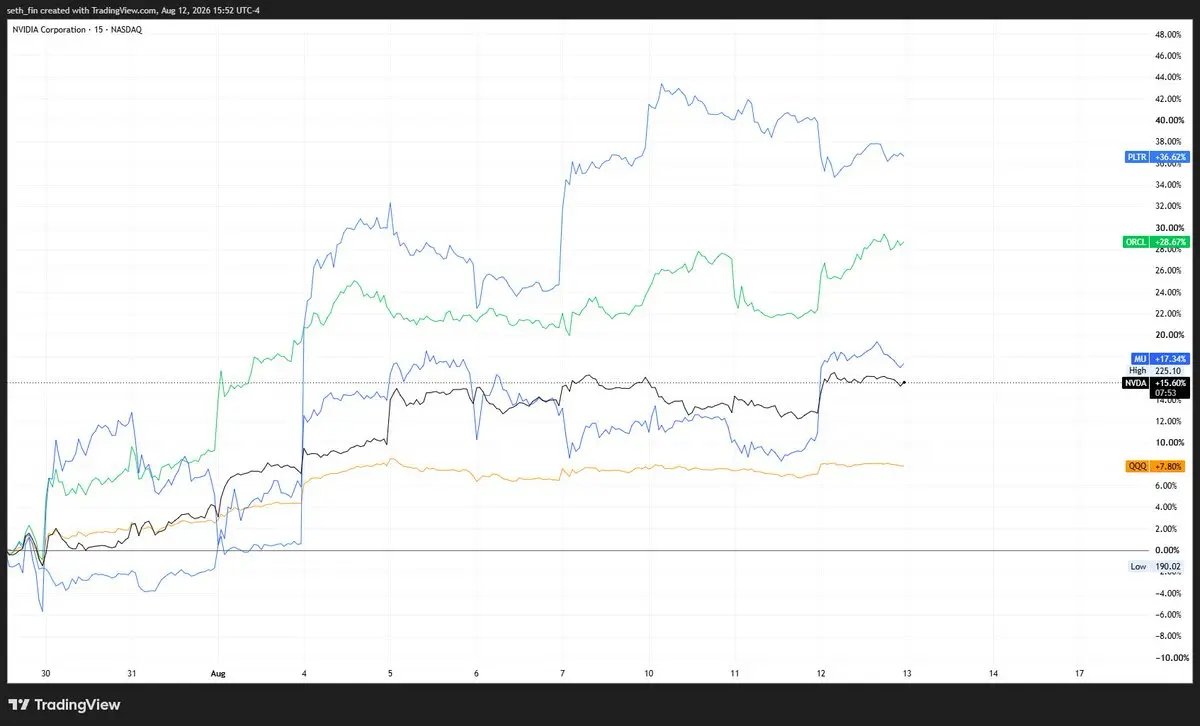Click the date label 11 on time axis
The width and height of the screenshot is (1200, 726).
[x=736, y=674]
